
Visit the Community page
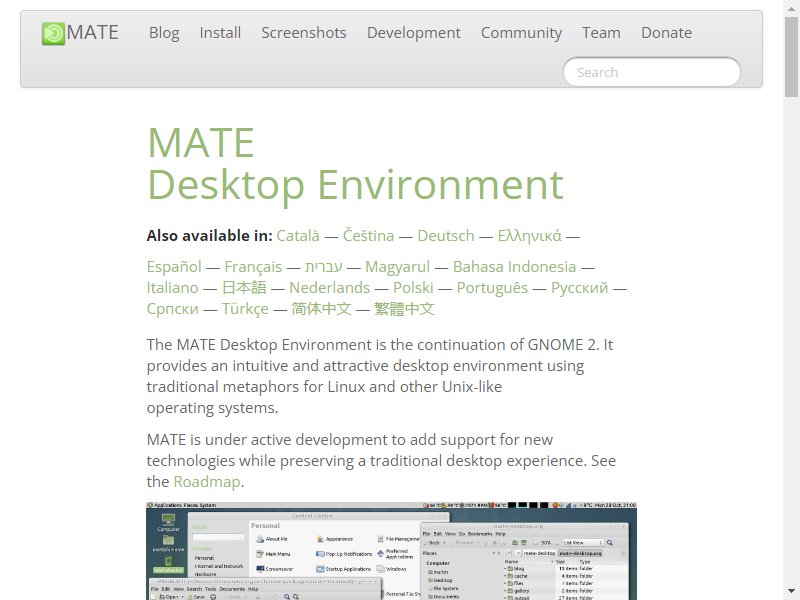coord(521,33)
